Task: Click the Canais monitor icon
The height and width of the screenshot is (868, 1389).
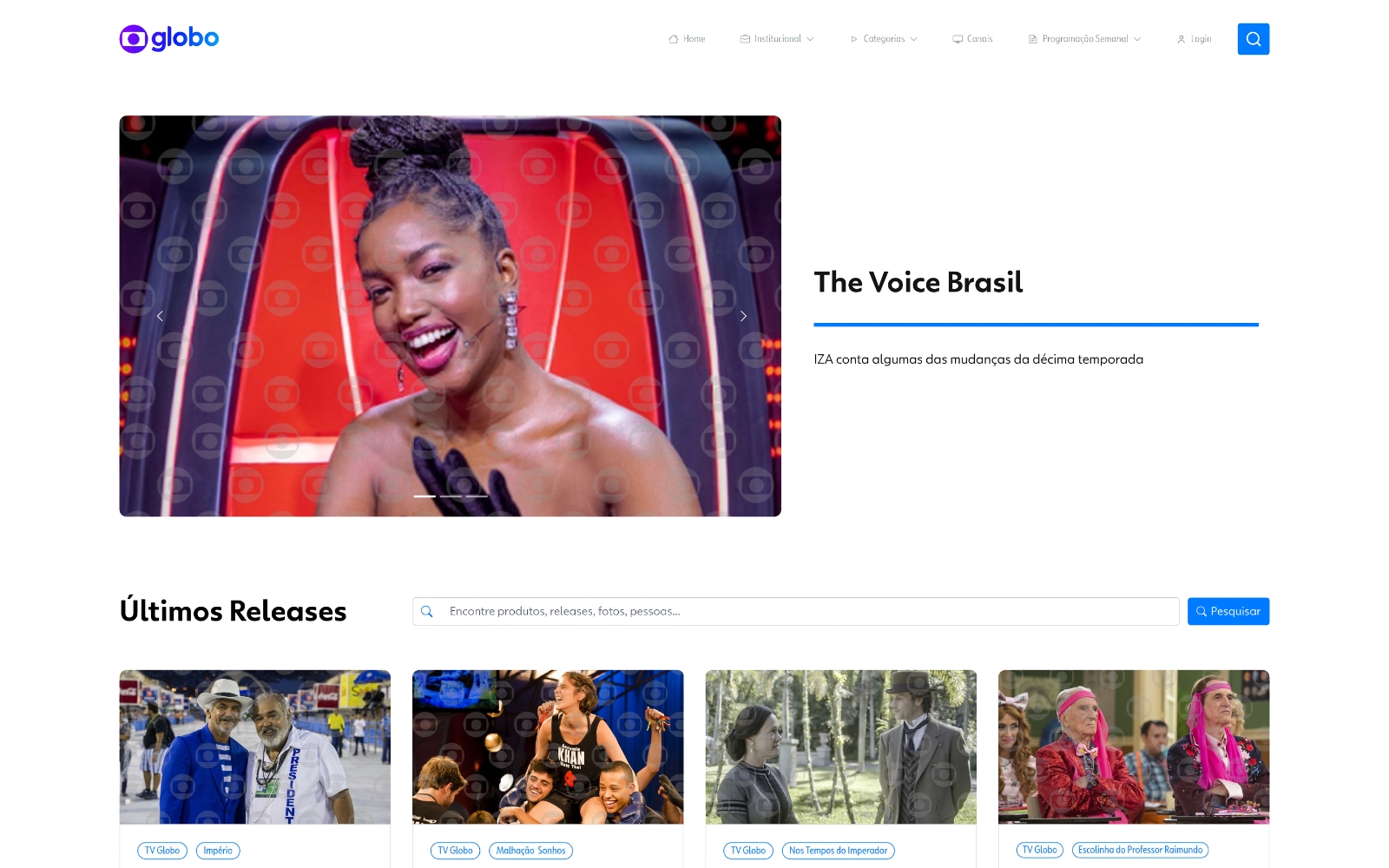Action: [958, 39]
